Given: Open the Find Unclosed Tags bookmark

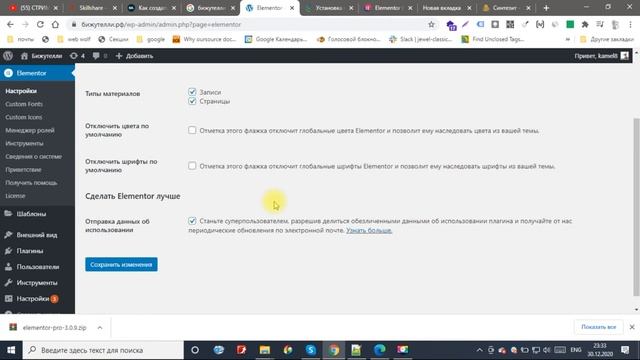Looking at the screenshot, I should click(493, 39).
